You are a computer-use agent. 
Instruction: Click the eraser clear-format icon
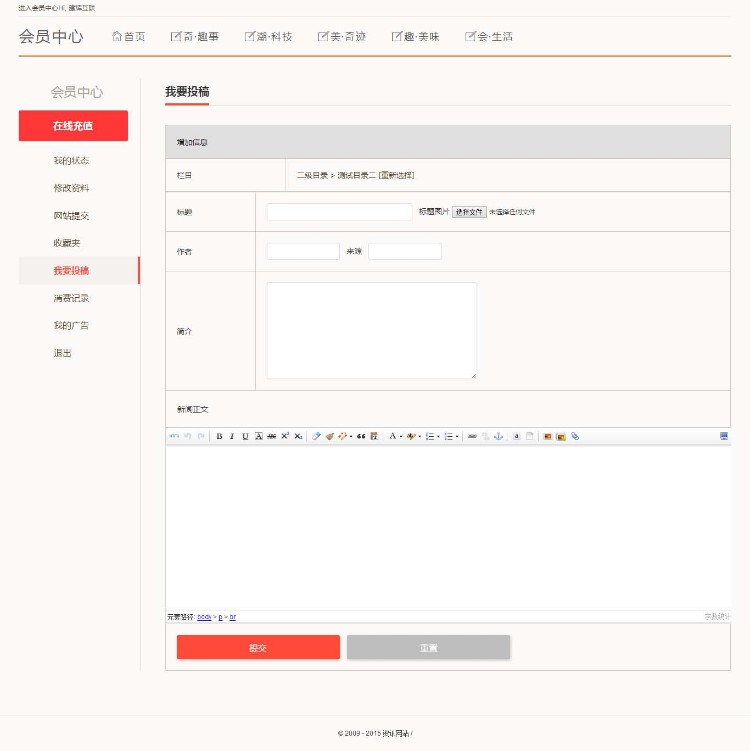316,436
